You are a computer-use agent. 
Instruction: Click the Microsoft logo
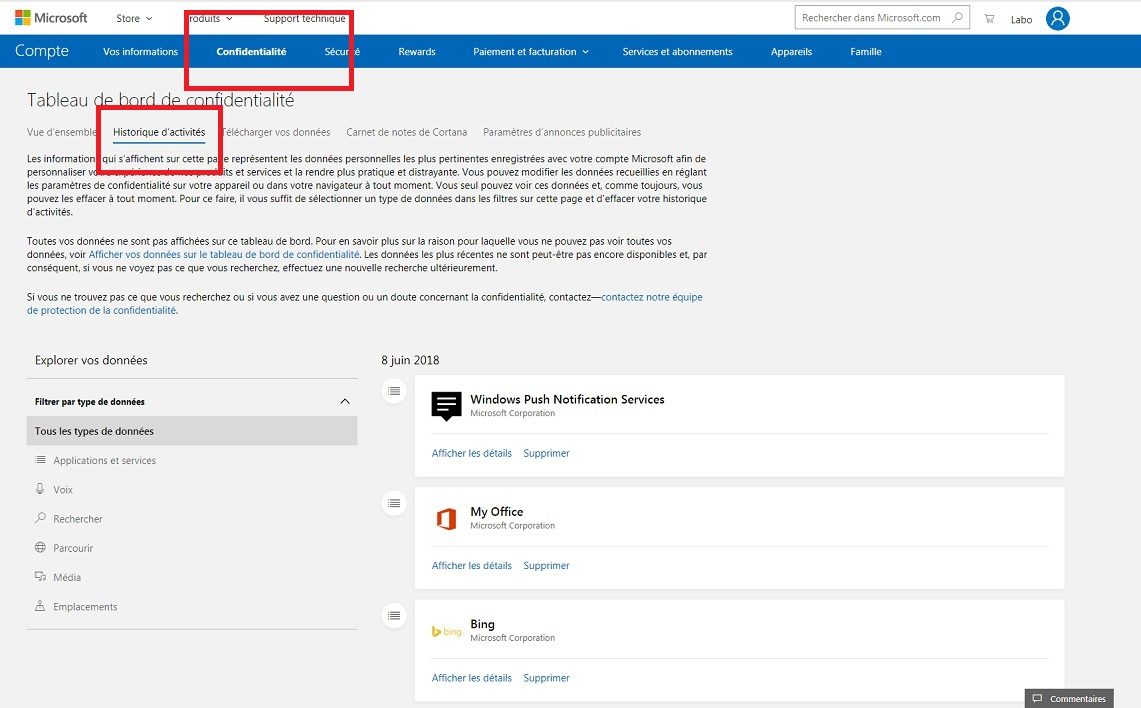[51, 17]
